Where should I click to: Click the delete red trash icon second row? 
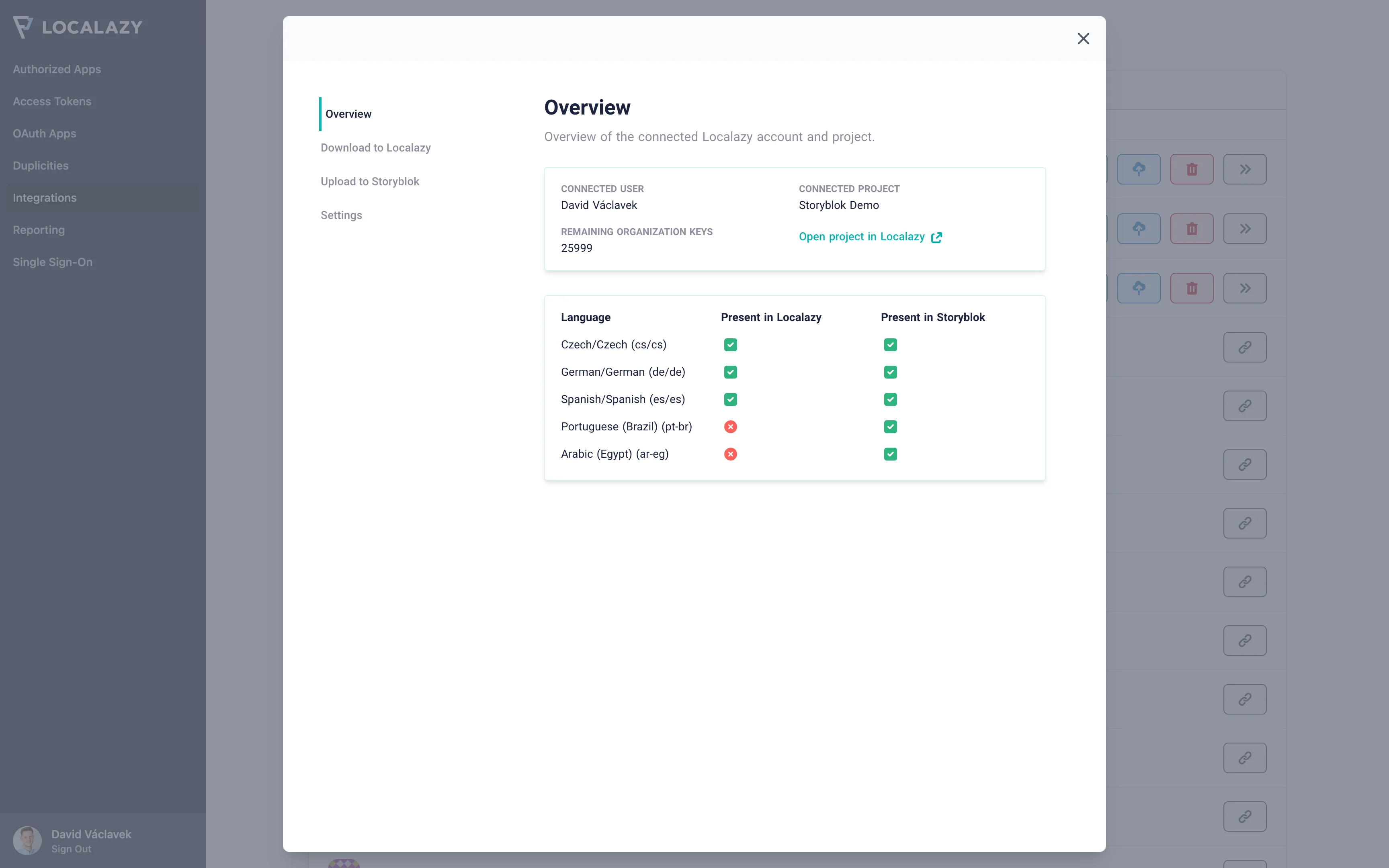(1192, 228)
